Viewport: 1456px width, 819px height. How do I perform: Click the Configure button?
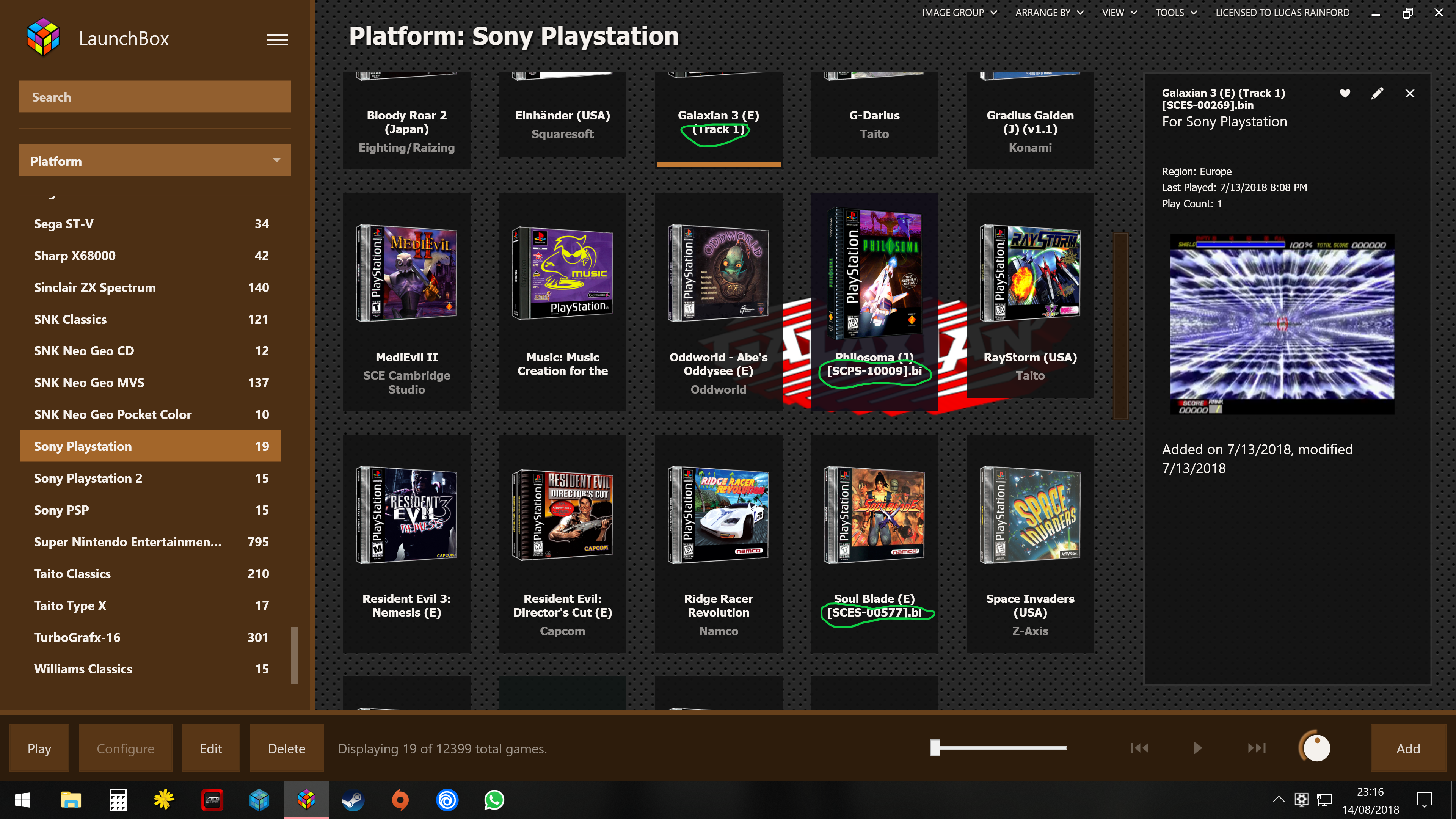(x=125, y=748)
